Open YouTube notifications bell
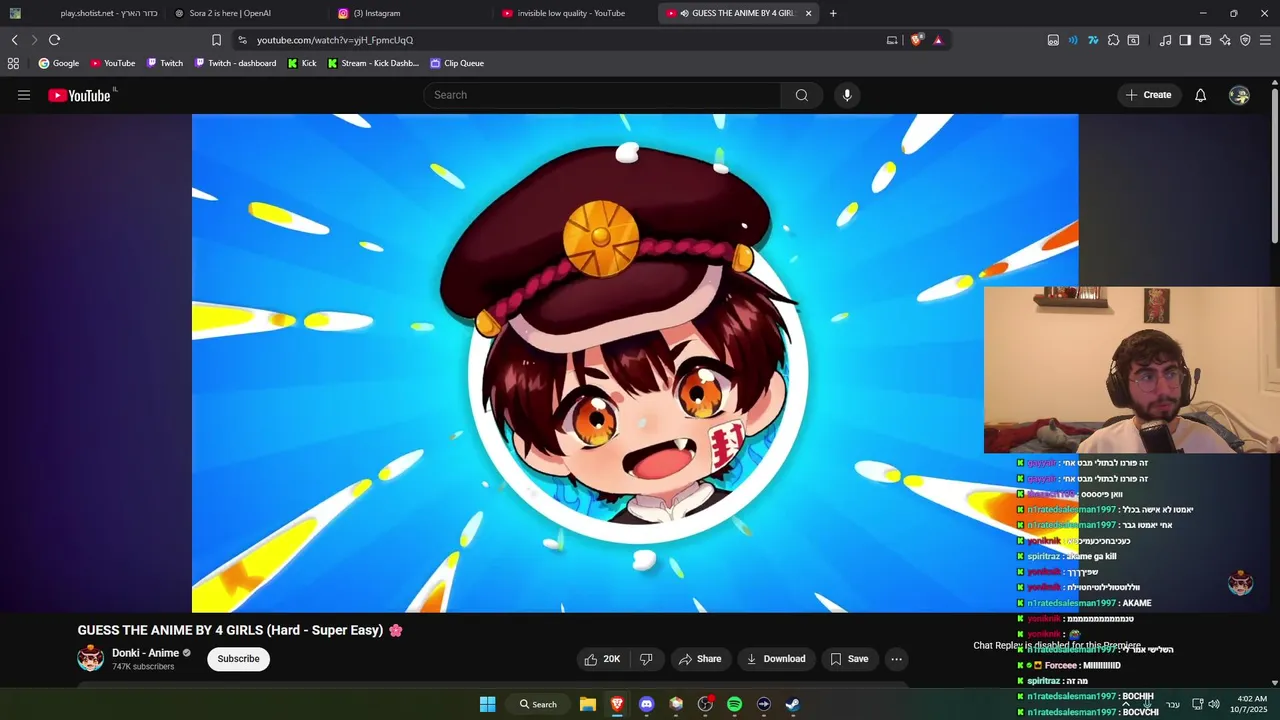This screenshot has width=1280, height=720. [x=1200, y=95]
